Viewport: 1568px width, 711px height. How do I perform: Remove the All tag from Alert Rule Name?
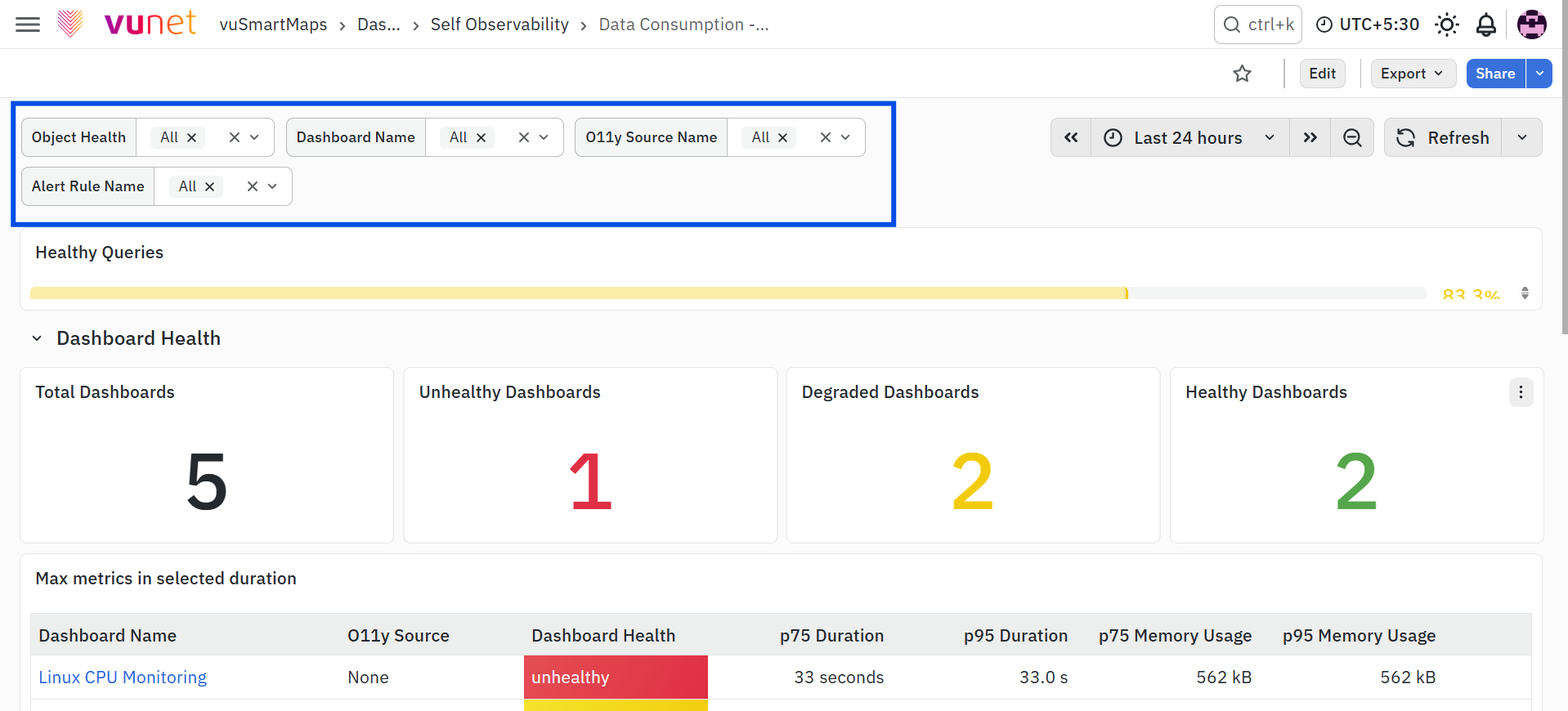click(x=210, y=186)
